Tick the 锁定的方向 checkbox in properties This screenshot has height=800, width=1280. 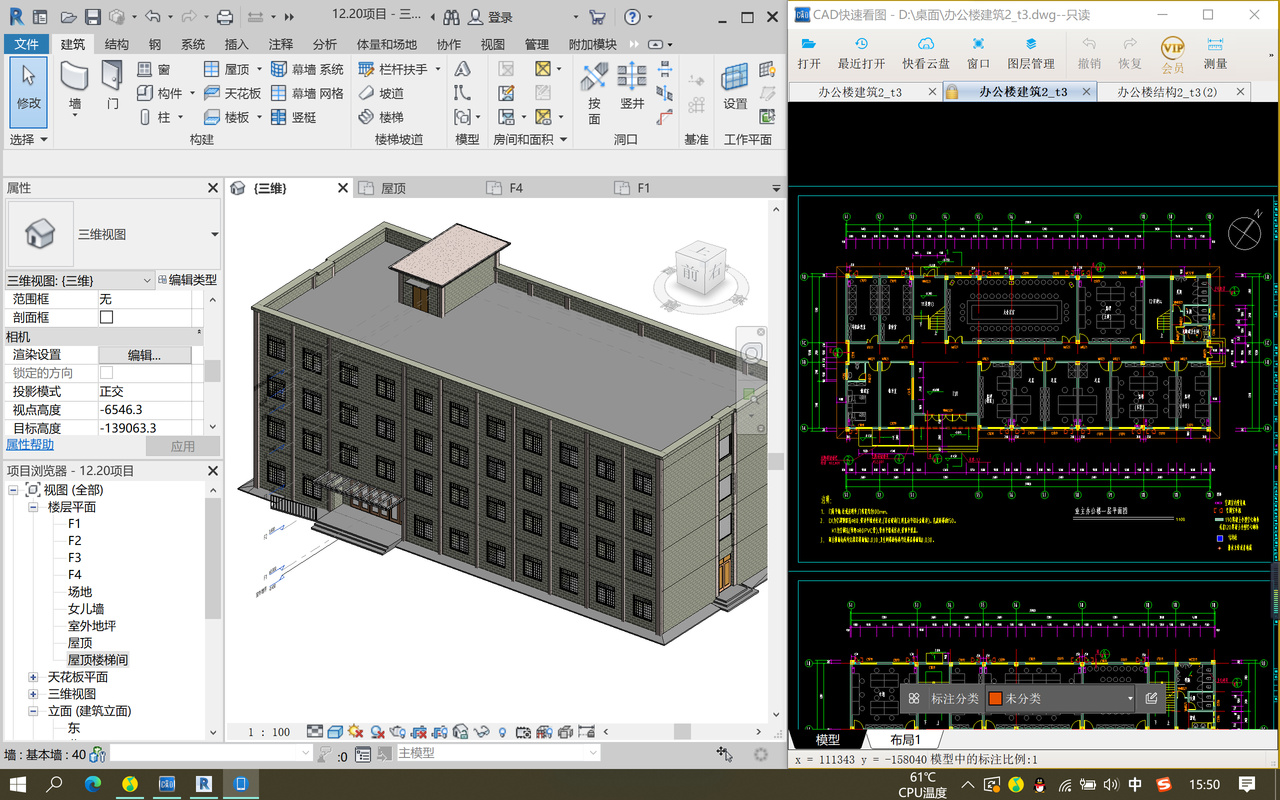pyautogui.click(x=107, y=373)
